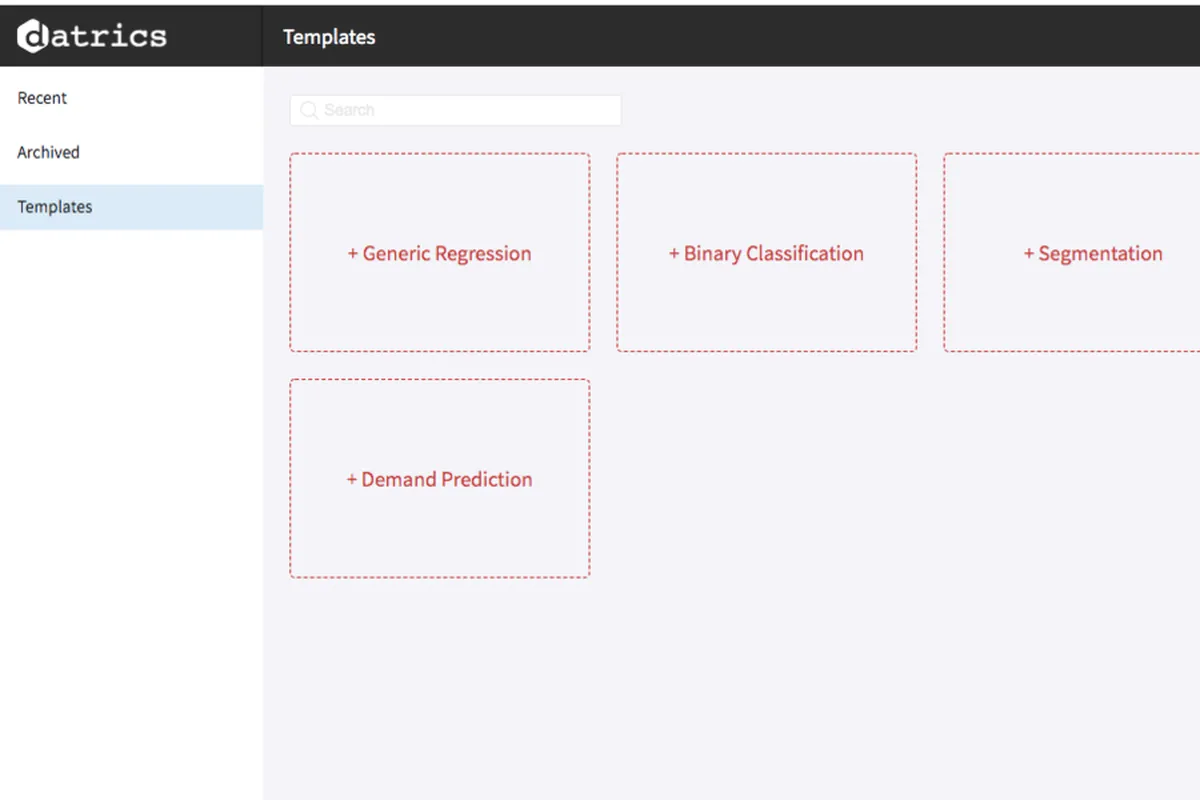Screen dimensions: 1200x800
Task: Click the Demand Prediction text label
Action: point(447,480)
